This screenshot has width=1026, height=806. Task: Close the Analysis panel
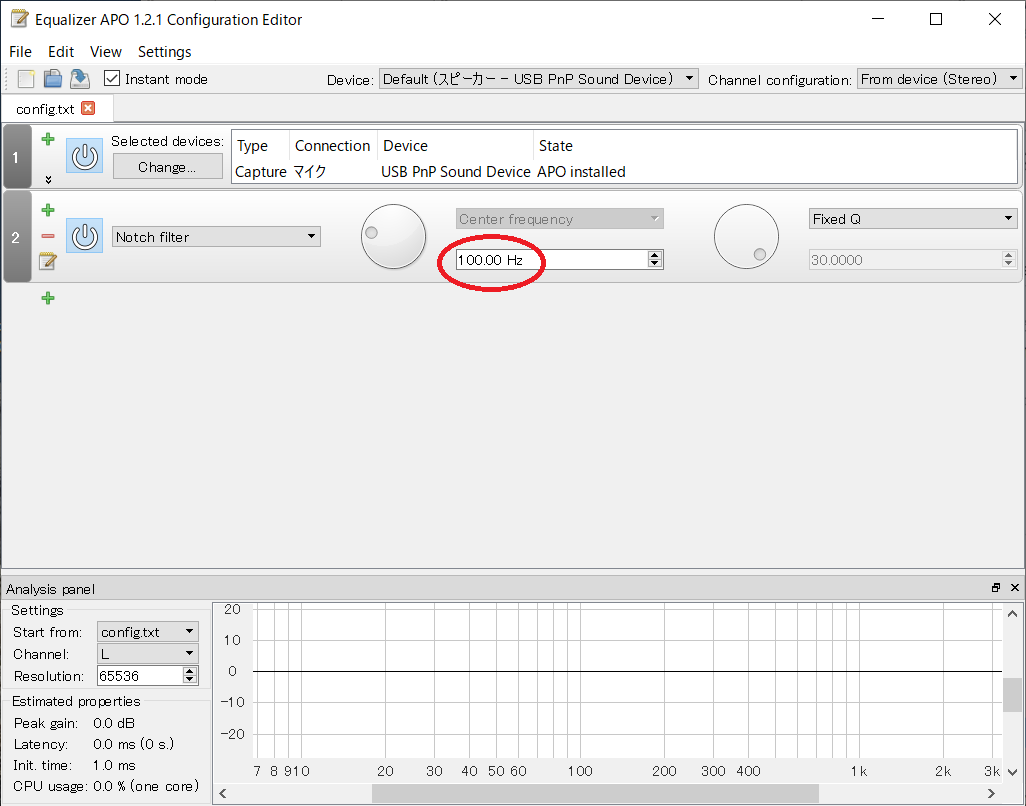click(1015, 588)
